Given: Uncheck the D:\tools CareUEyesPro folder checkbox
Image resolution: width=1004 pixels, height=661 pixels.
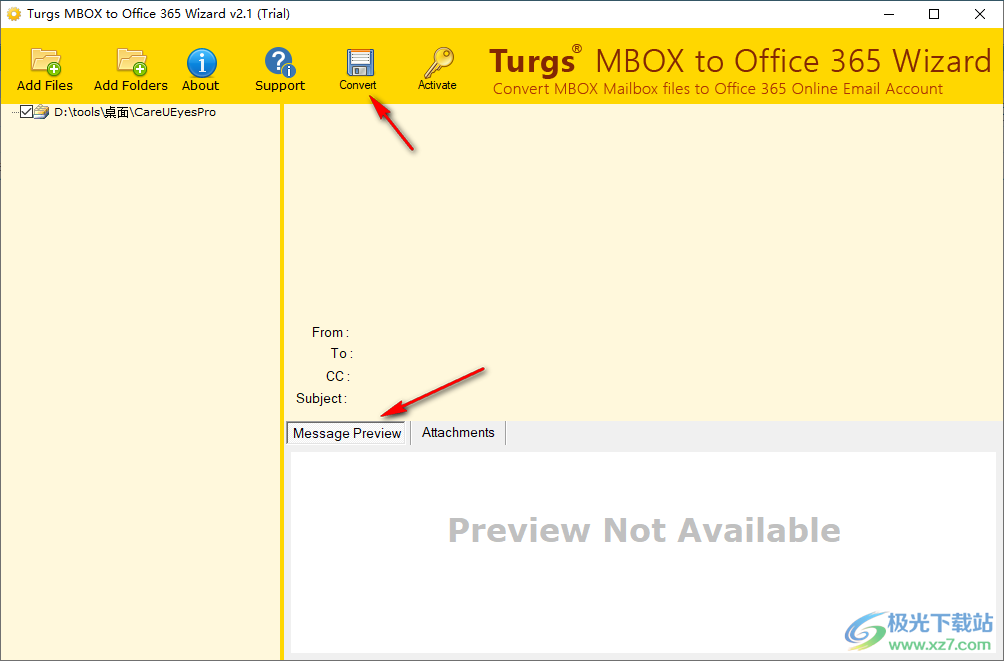Looking at the screenshot, I should tap(26, 112).
